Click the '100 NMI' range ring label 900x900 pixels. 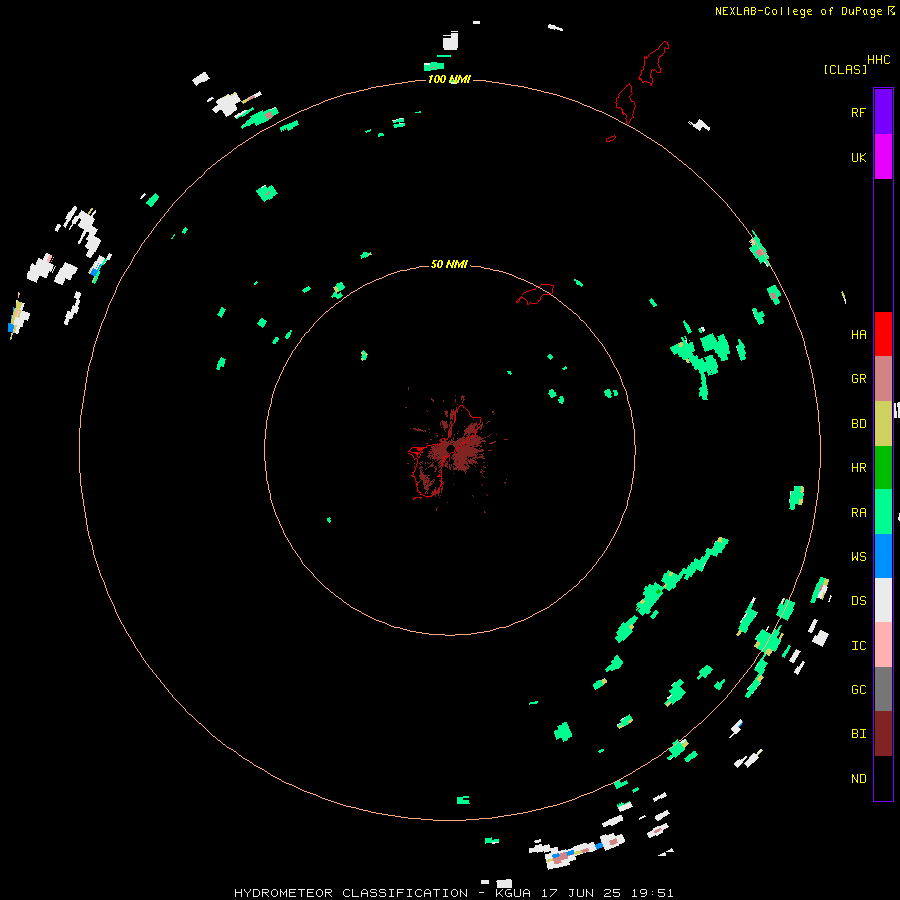point(449,79)
